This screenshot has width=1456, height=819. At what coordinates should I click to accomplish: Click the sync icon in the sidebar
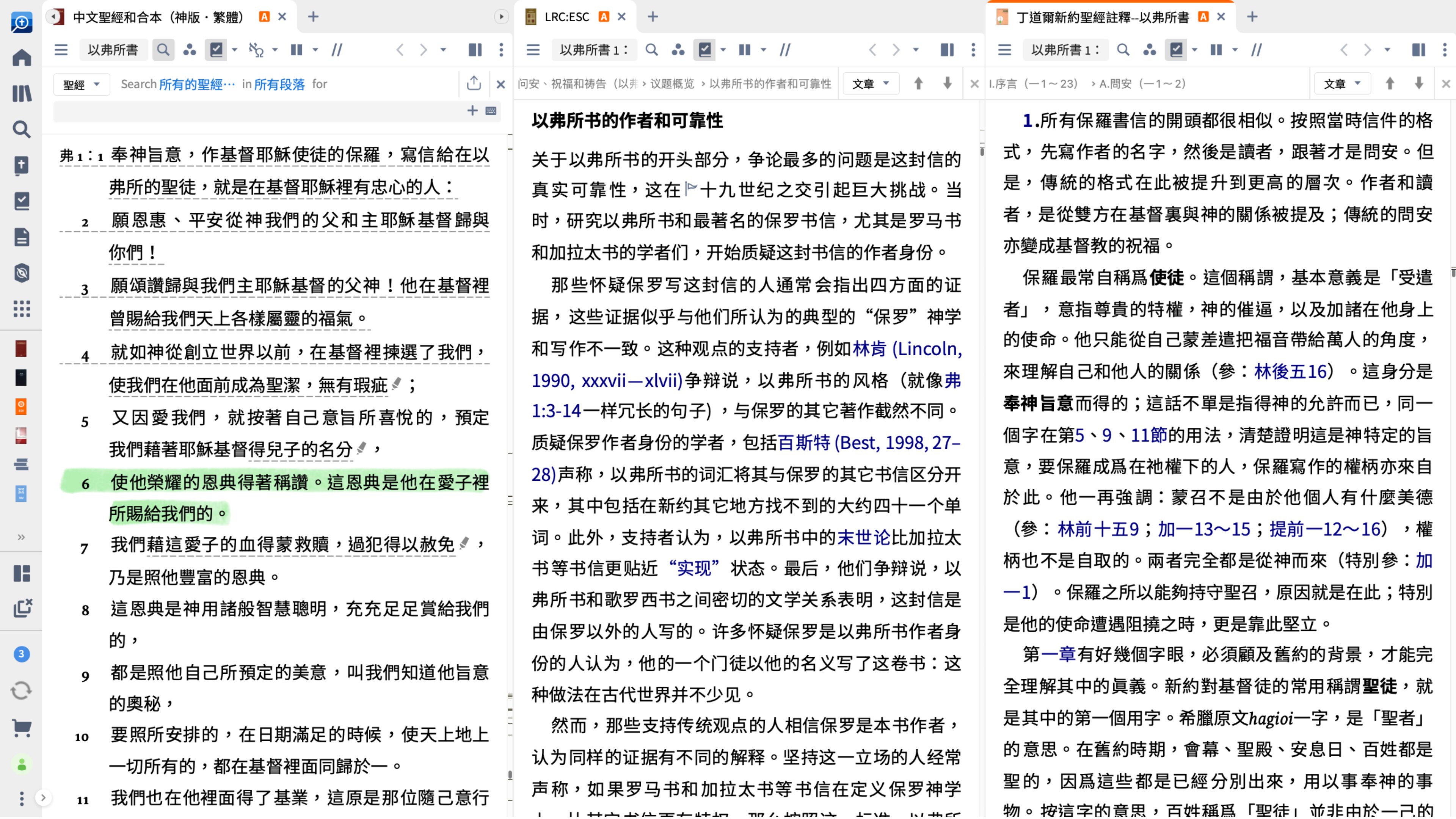click(22, 691)
